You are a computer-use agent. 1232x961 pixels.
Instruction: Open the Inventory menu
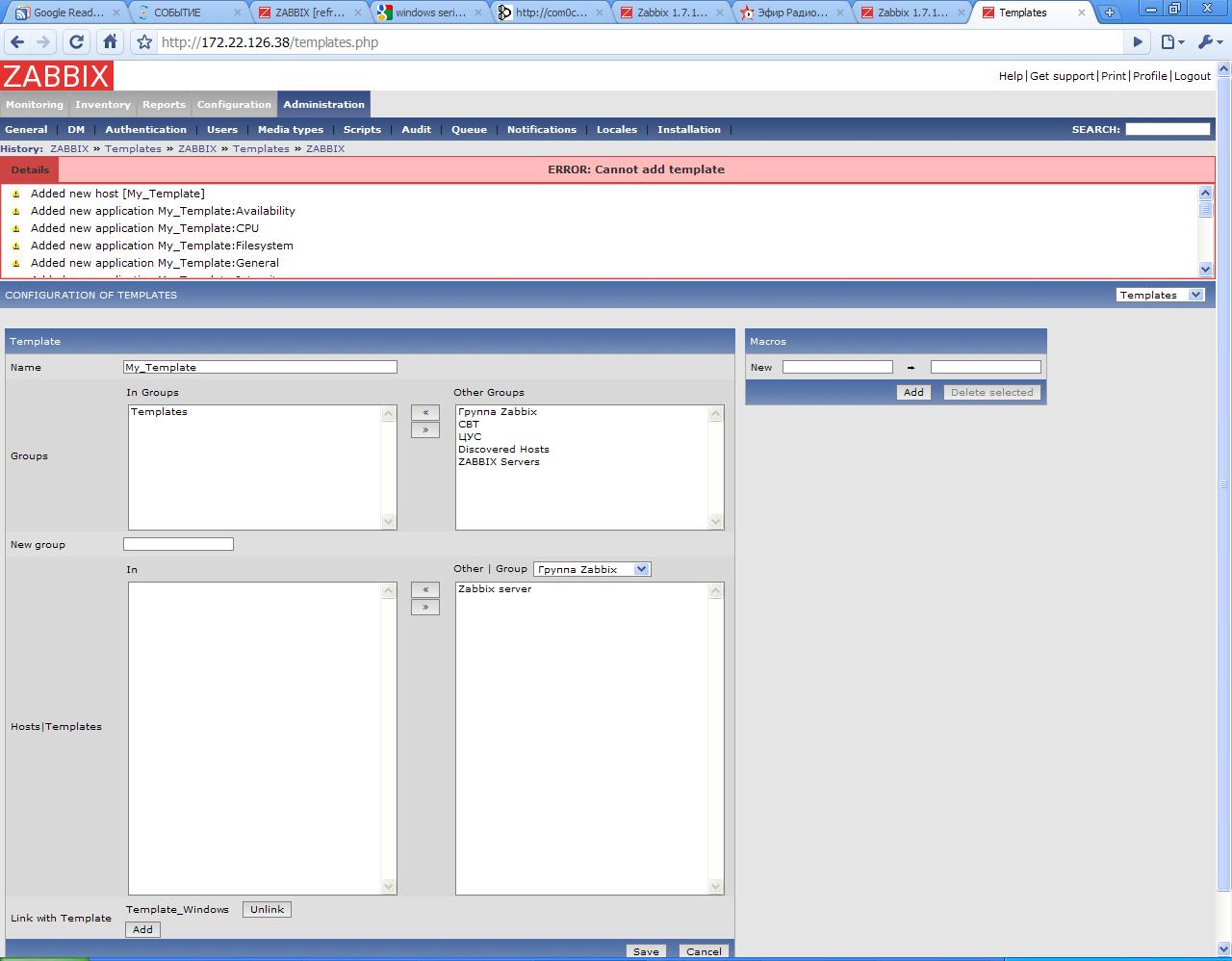click(103, 105)
